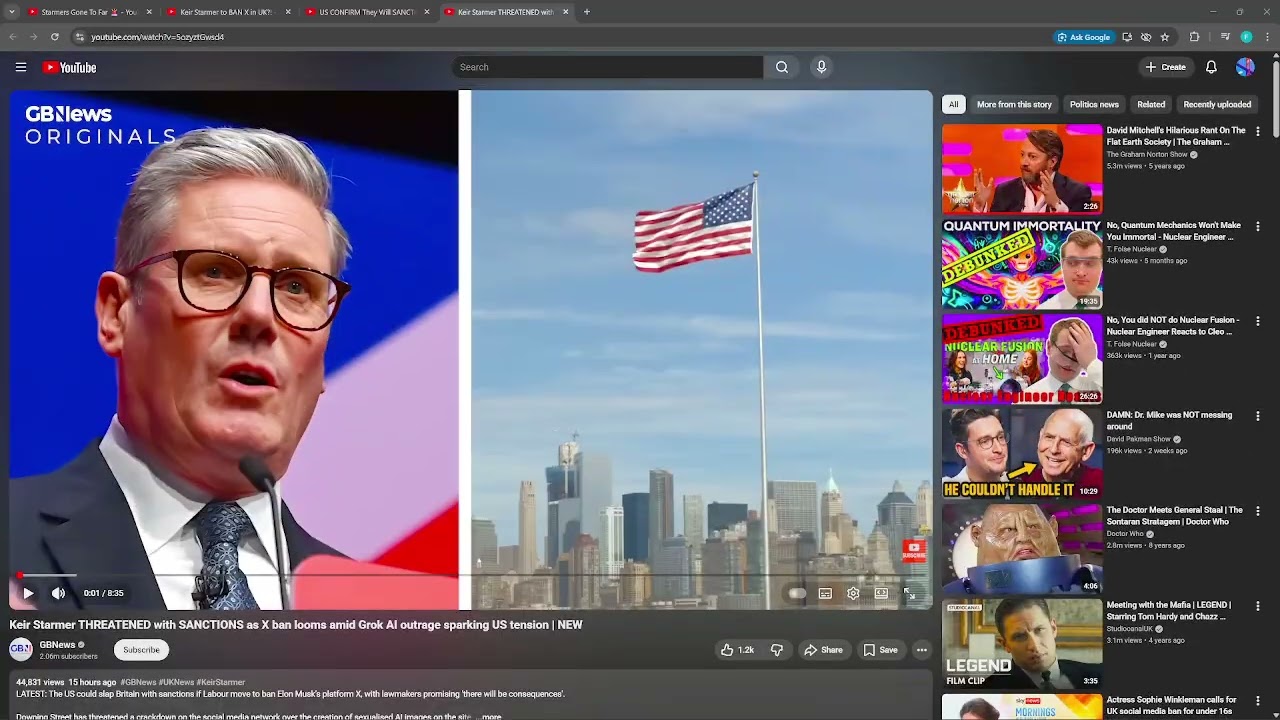Switch to 'Keir Starmer to BAN X' tab

pyautogui.click(x=229, y=12)
